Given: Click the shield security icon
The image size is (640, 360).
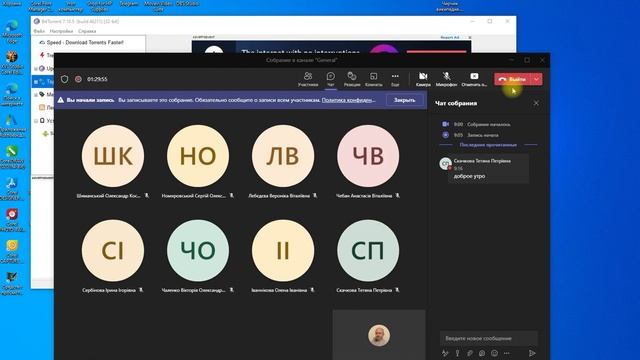Looking at the screenshot, I should 64,79.
